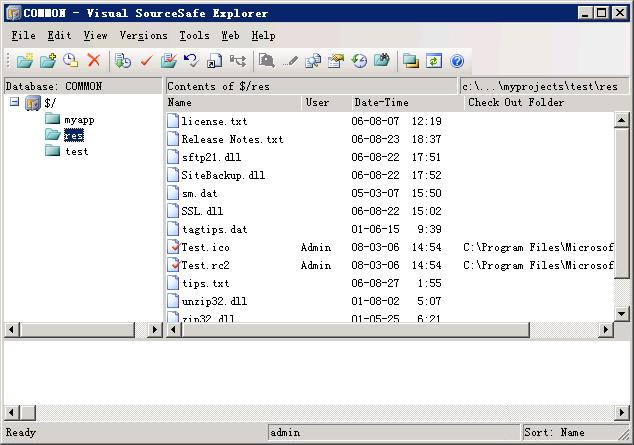Click the Undo Check Out icon
Image resolution: width=634 pixels, height=445 pixels.
pyautogui.click(x=191, y=61)
